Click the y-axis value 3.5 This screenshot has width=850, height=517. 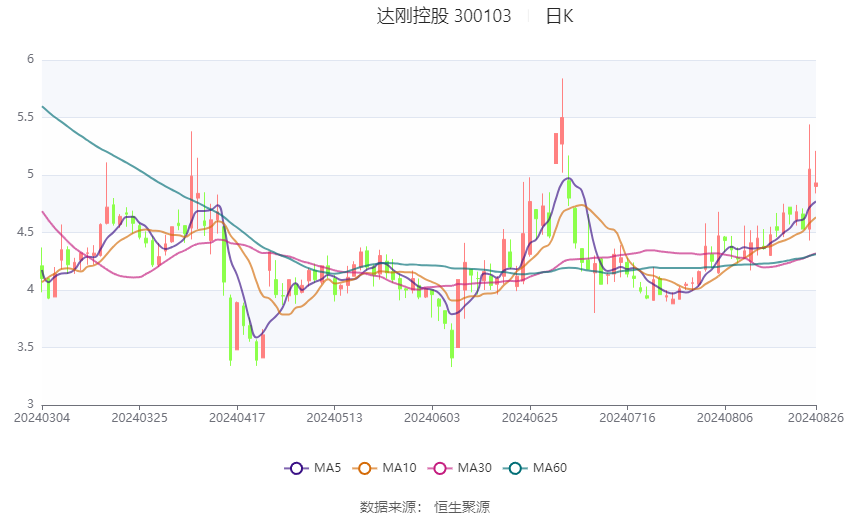[x=25, y=347]
